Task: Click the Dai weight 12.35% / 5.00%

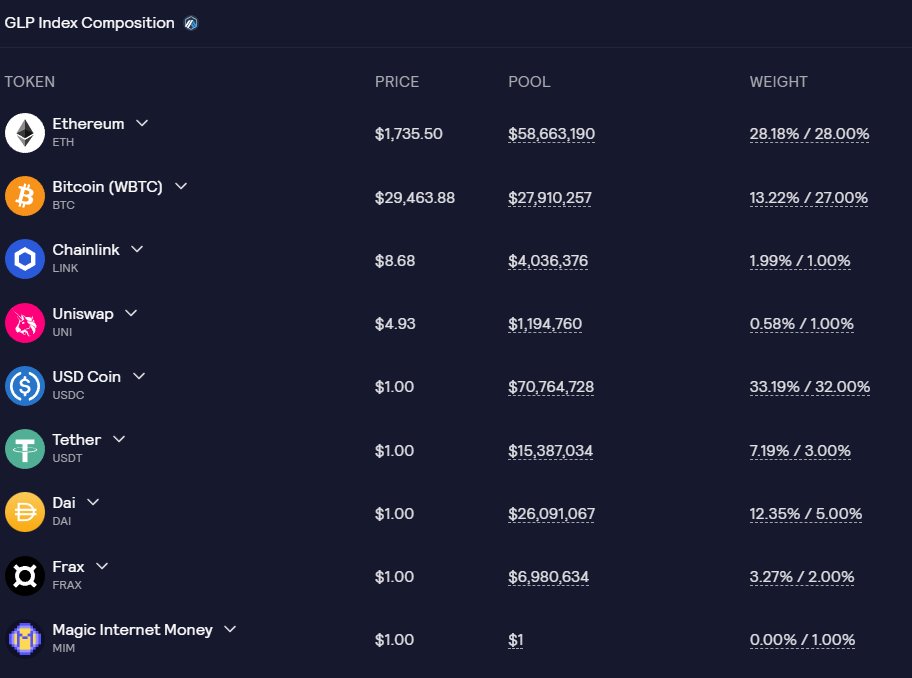Action: [x=806, y=514]
